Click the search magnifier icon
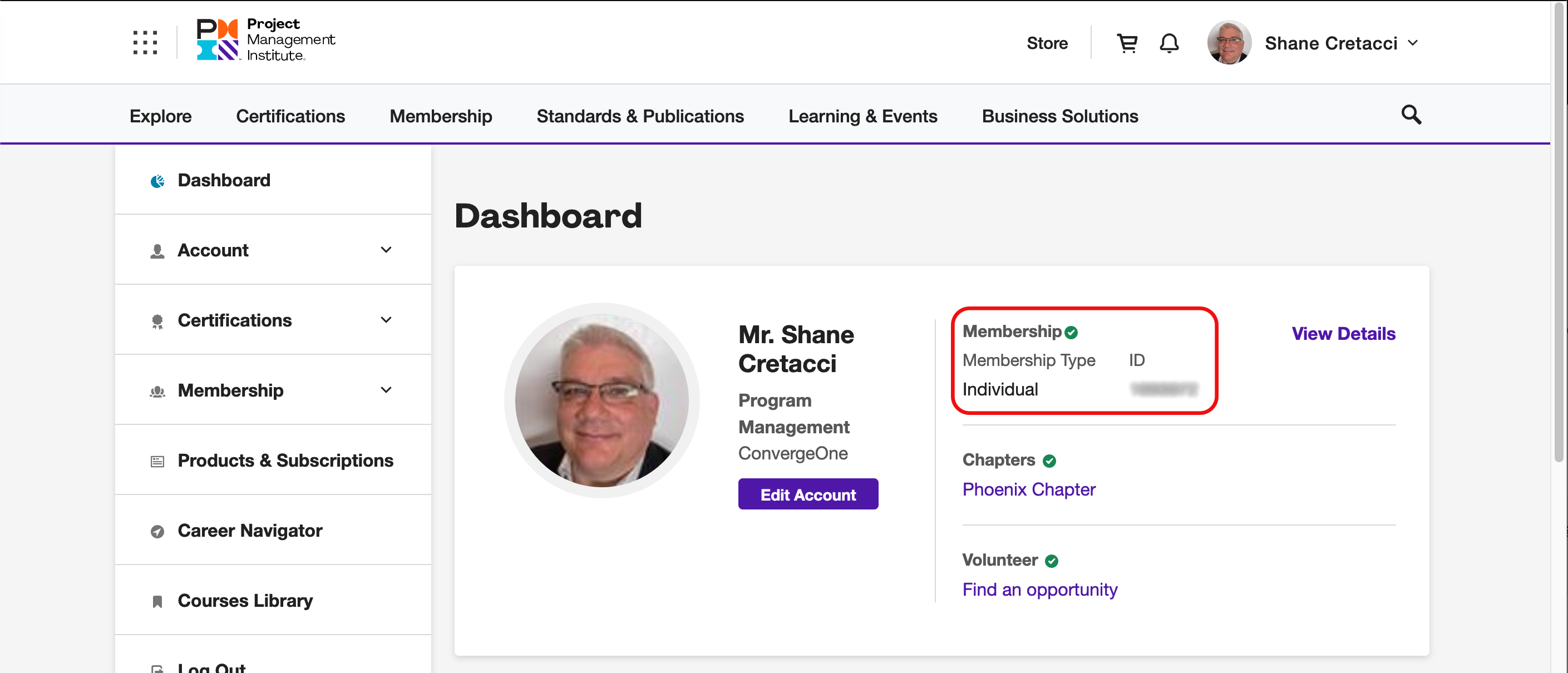This screenshot has width=1568, height=673. (1411, 115)
